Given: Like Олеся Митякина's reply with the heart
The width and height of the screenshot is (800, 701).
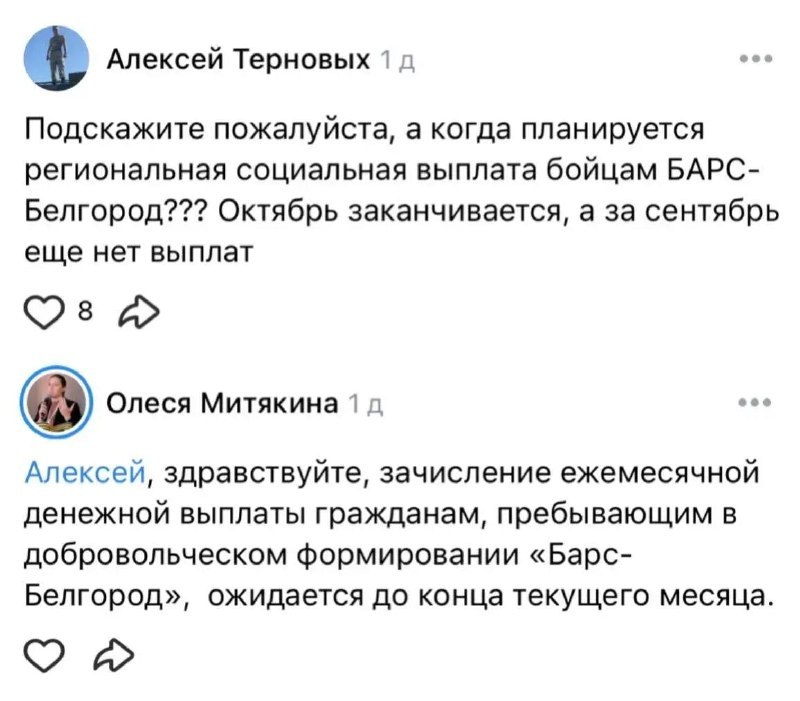Looking at the screenshot, I should 44,655.
